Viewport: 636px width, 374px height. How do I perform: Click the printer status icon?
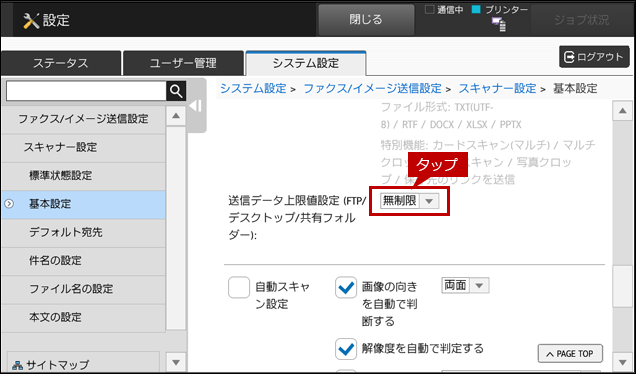pyautogui.click(x=498, y=25)
